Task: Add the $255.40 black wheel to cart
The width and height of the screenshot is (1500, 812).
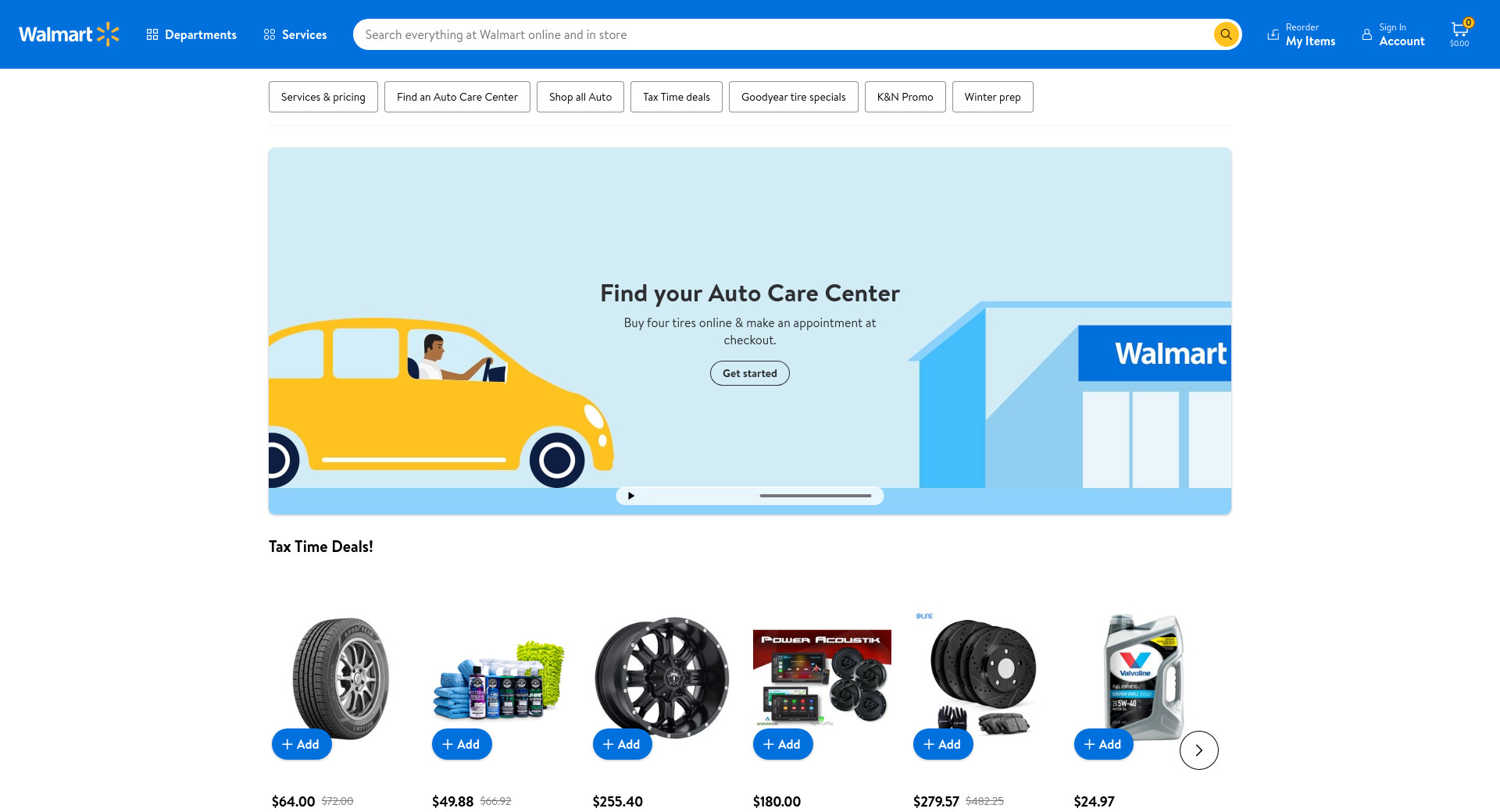Action: point(623,744)
